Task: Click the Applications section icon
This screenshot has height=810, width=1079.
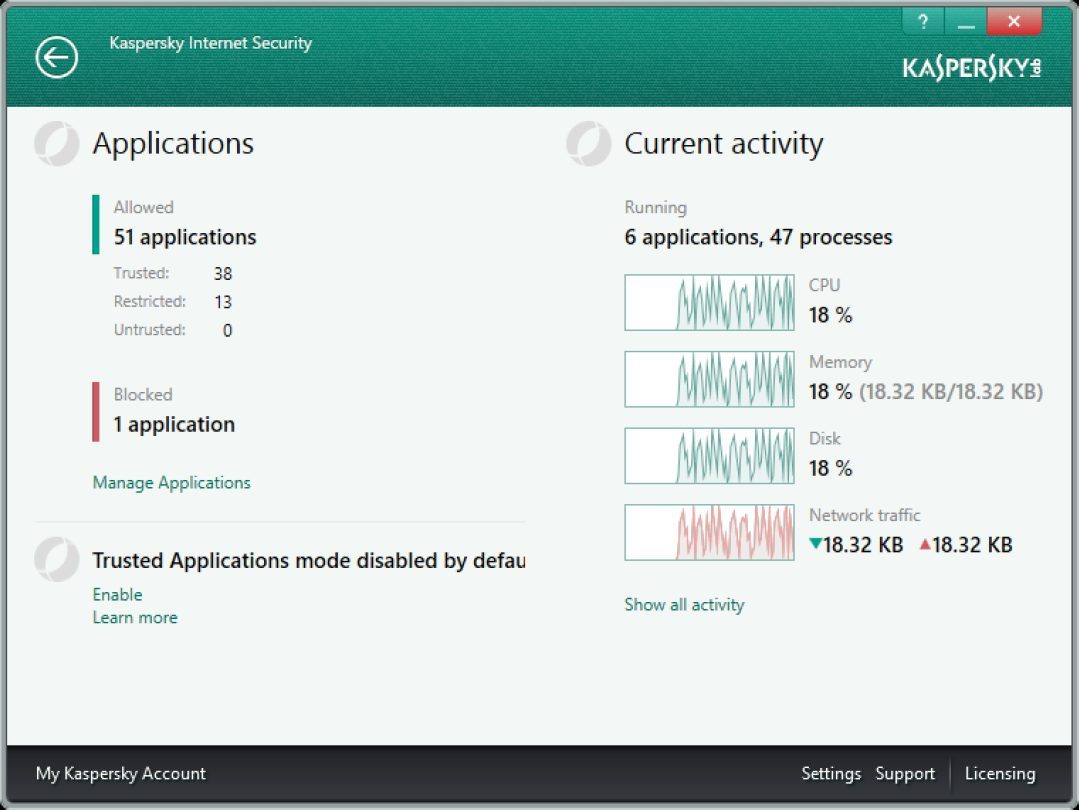Action: 56,144
